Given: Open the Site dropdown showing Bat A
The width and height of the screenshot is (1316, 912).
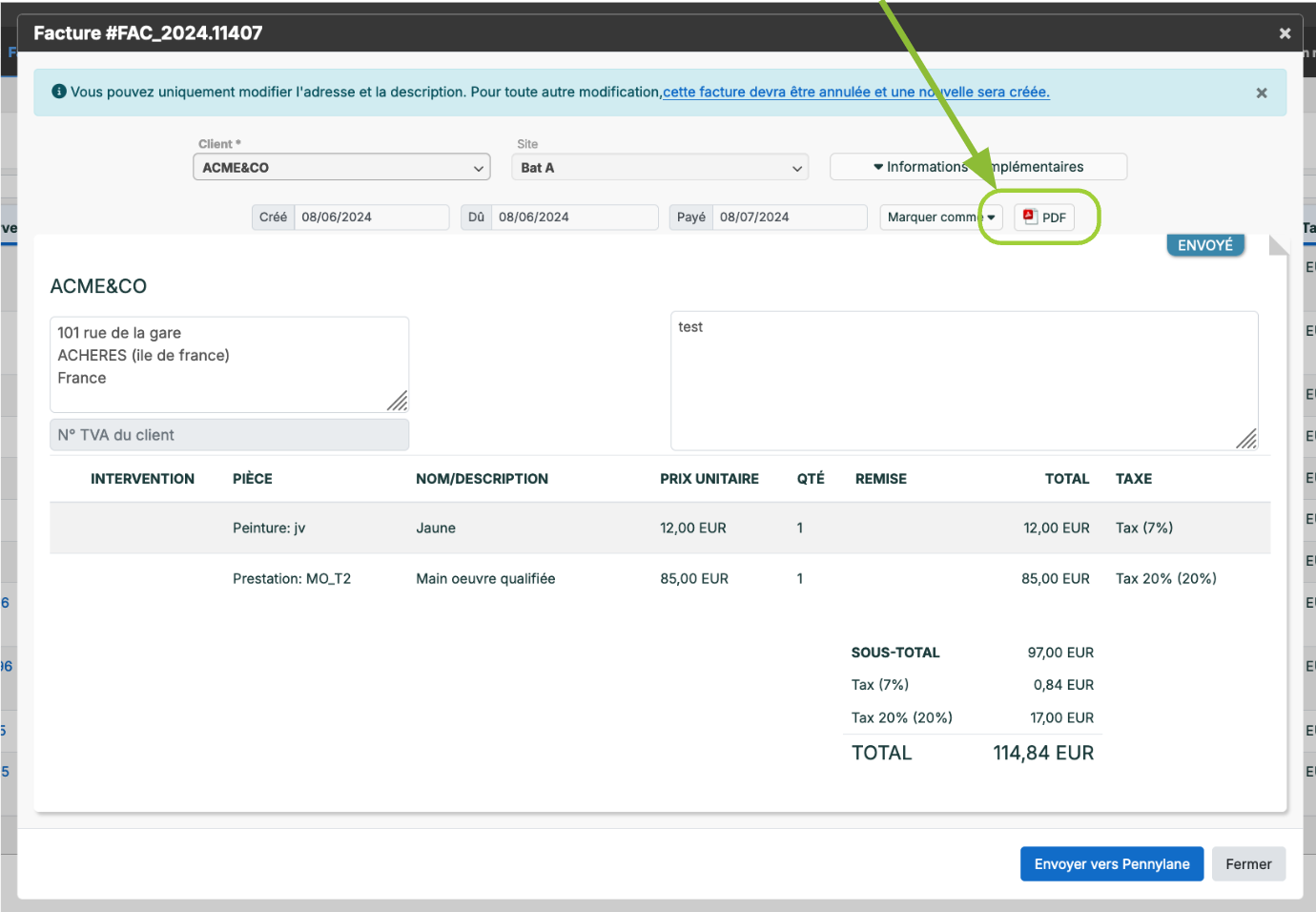Looking at the screenshot, I should [660, 167].
